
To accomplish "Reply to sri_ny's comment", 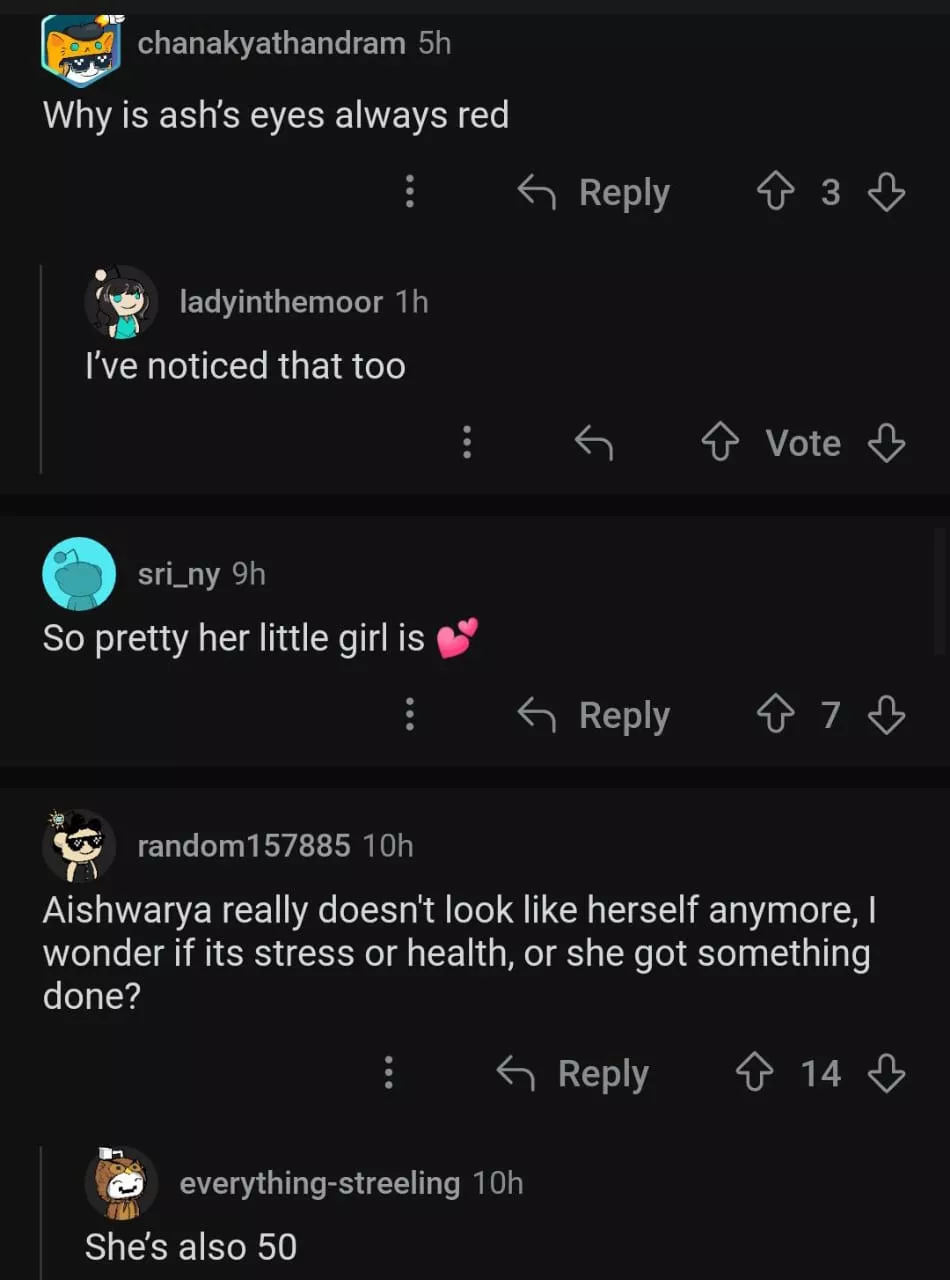I will pos(594,715).
